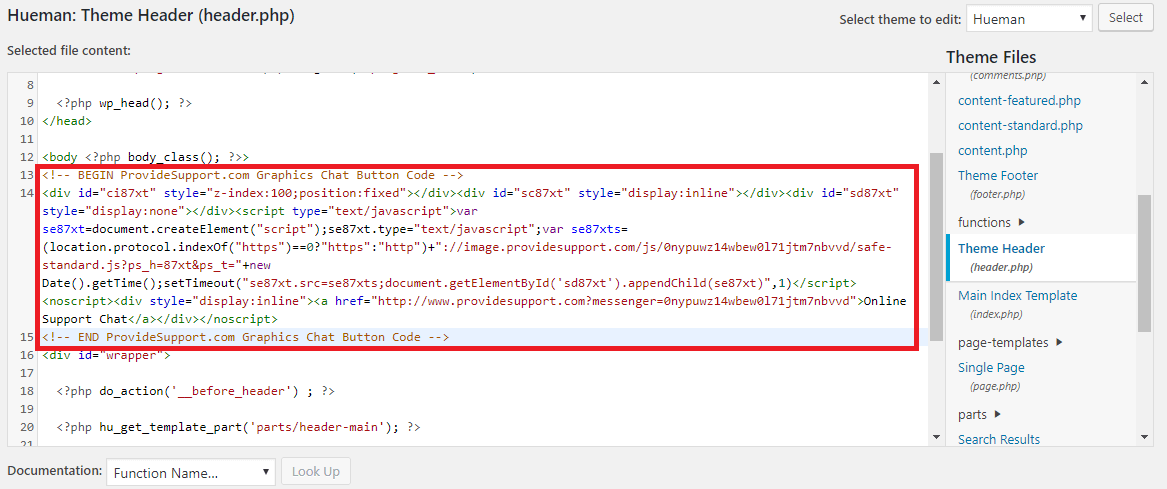Open content-standard.php file
1167x489 pixels.
click(1020, 125)
